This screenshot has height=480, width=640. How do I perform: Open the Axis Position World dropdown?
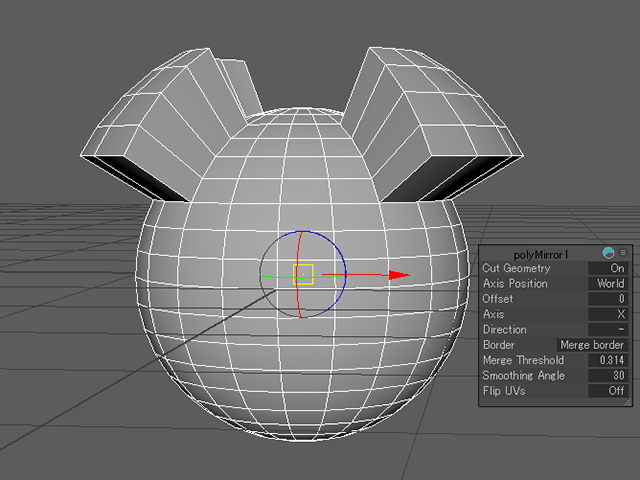608,283
